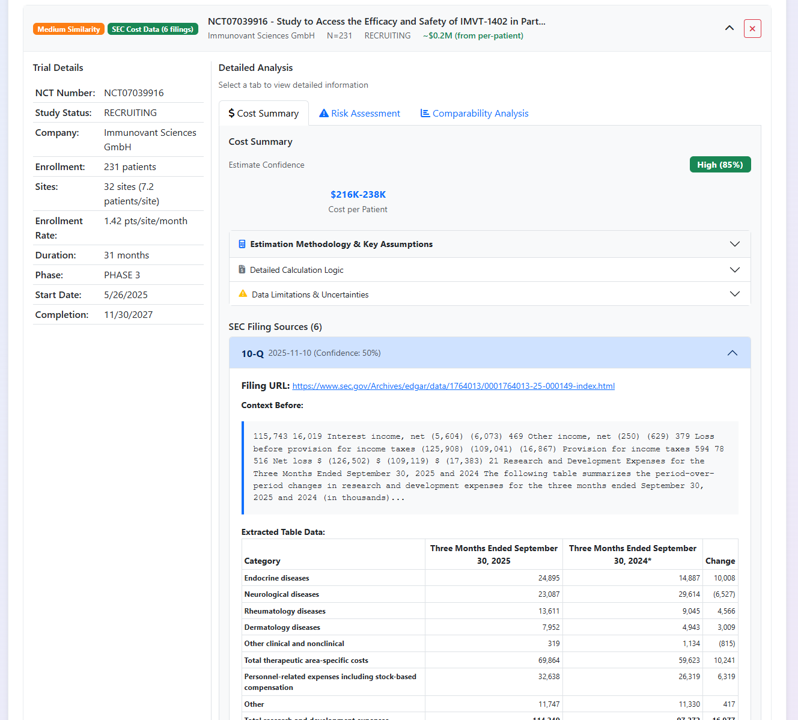The width and height of the screenshot is (798, 720).
Task: Click the SEC Cost Data (6 filings) badge
Action: pyautogui.click(x=153, y=29)
